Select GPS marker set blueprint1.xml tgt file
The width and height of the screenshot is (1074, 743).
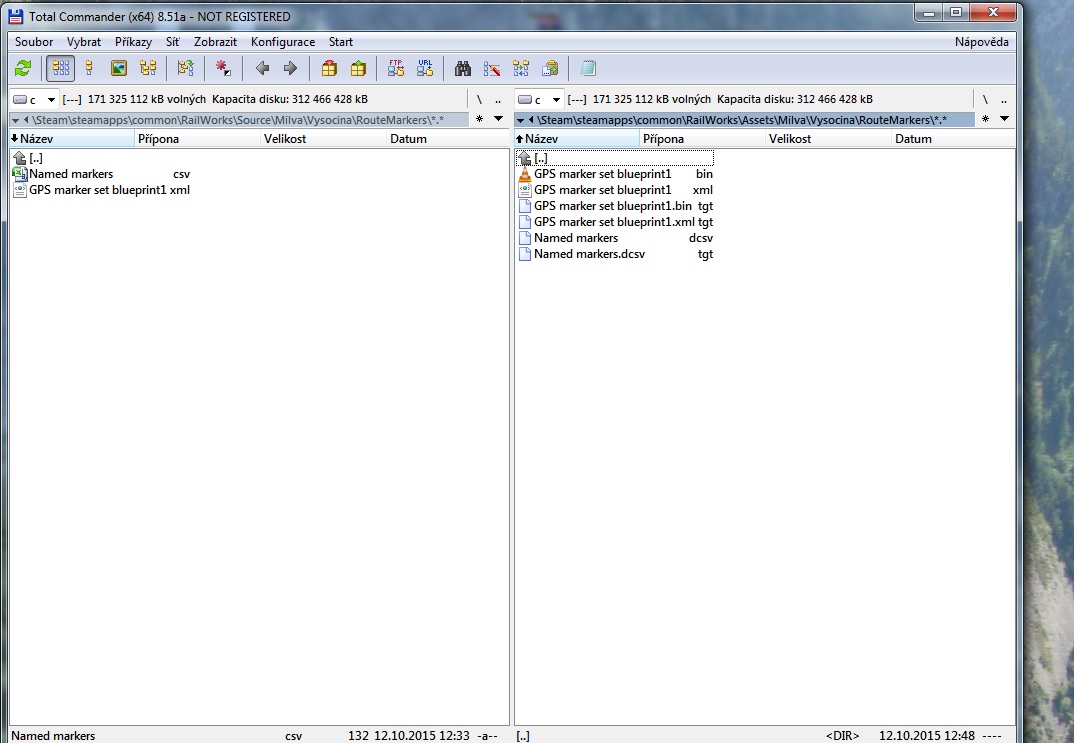coord(615,222)
